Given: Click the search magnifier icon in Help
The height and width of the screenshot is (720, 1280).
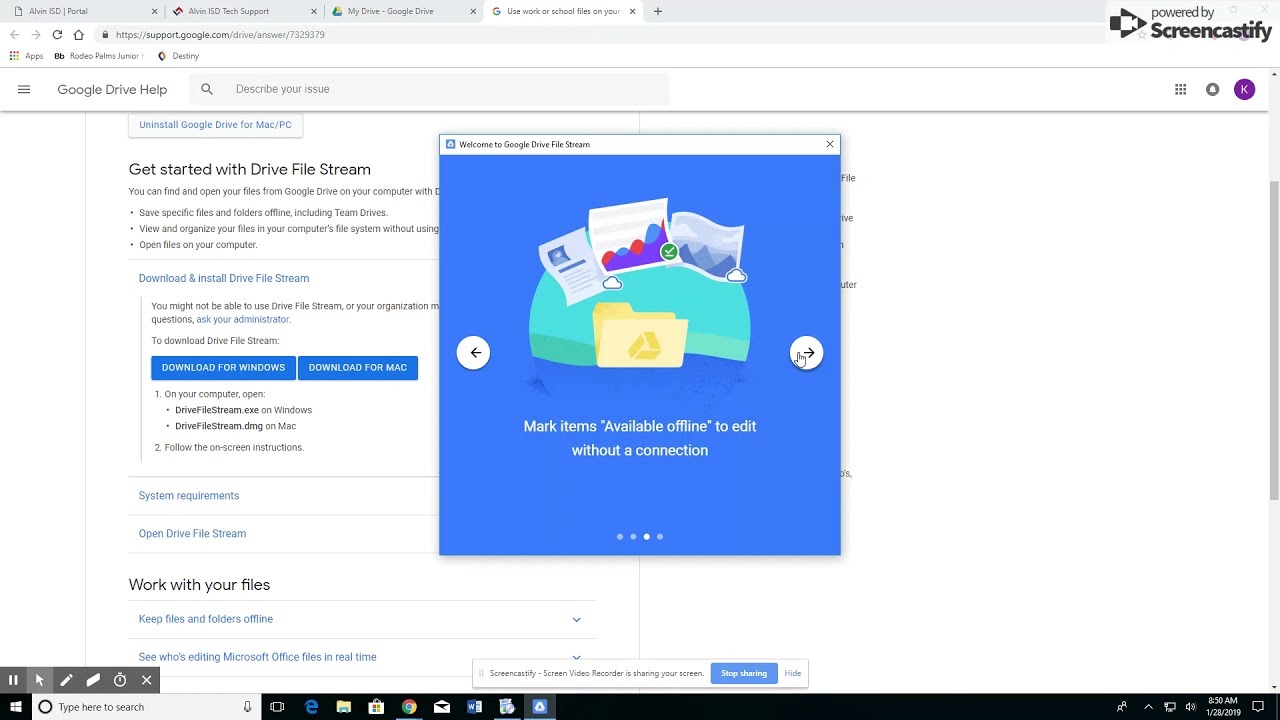Looking at the screenshot, I should (207, 89).
